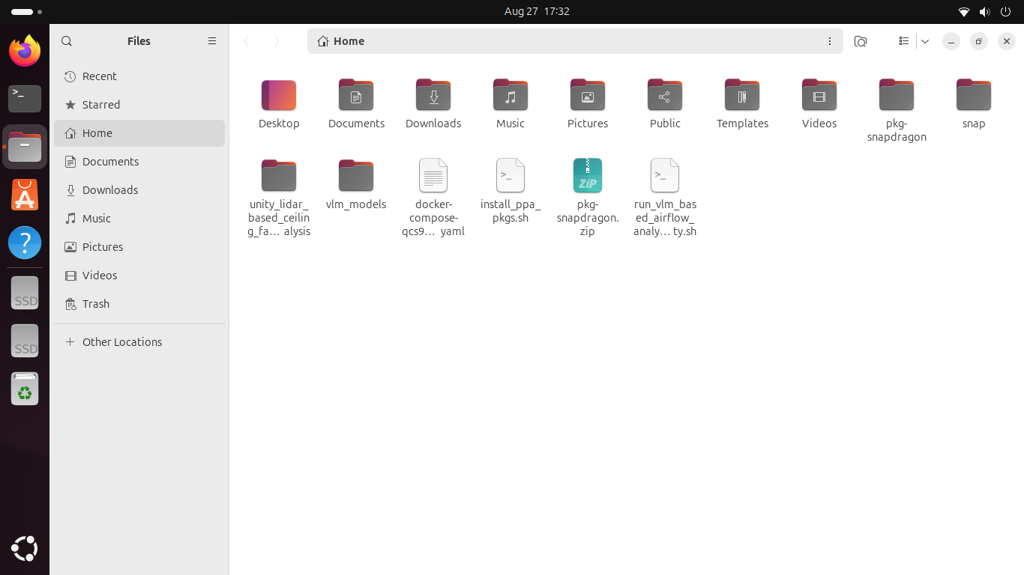Select the install_ppa_pkgs.sh script
Screen dimensions: 1024x575
[510, 176]
